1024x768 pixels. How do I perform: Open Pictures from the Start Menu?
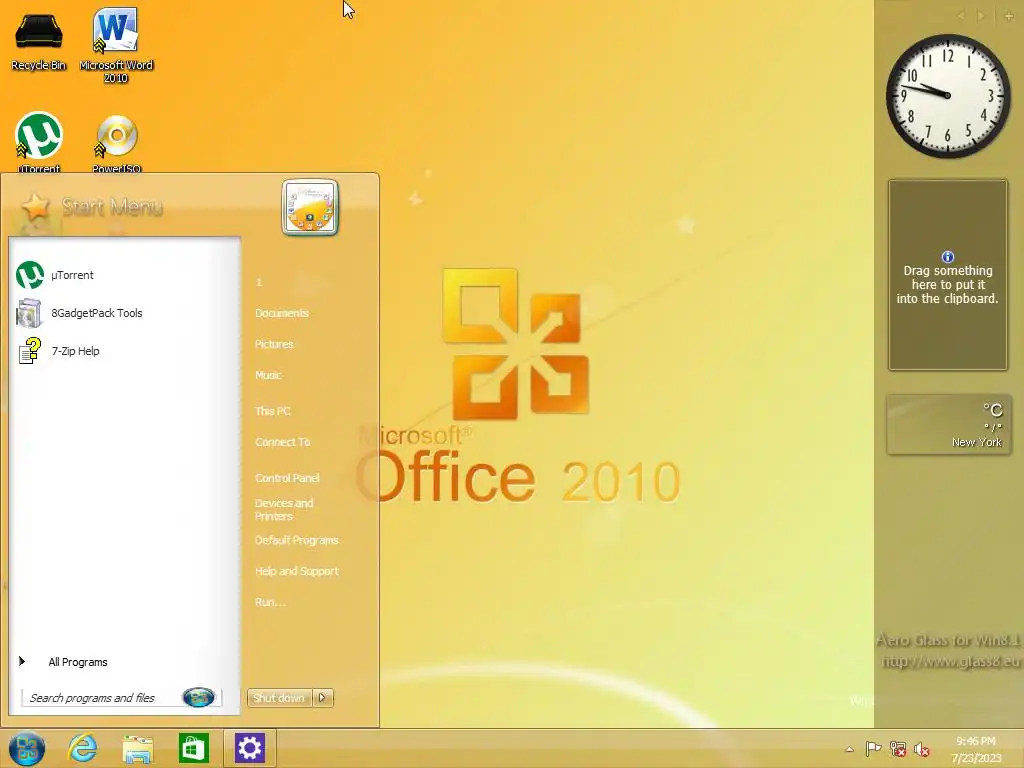pyautogui.click(x=274, y=344)
